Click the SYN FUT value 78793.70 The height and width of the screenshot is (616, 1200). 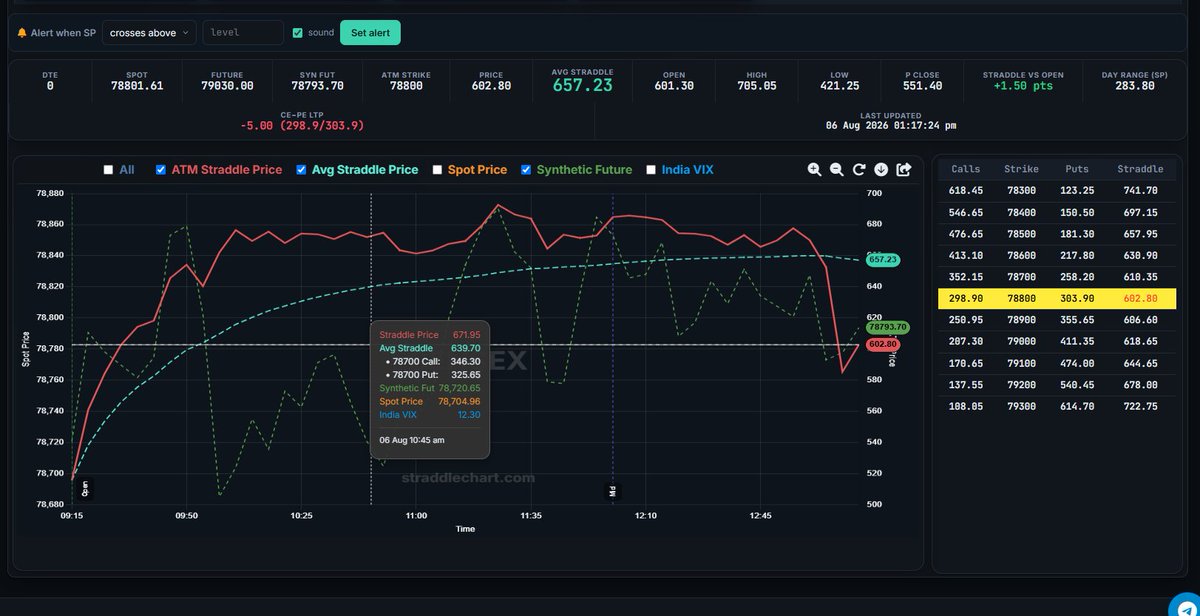[x=318, y=86]
